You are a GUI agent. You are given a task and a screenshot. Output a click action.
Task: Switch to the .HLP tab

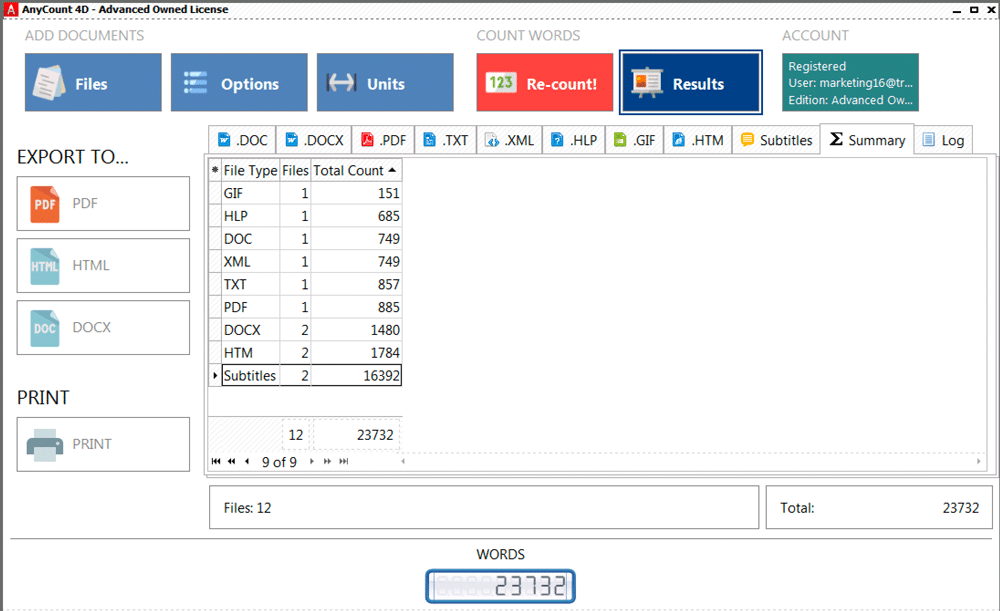point(574,140)
